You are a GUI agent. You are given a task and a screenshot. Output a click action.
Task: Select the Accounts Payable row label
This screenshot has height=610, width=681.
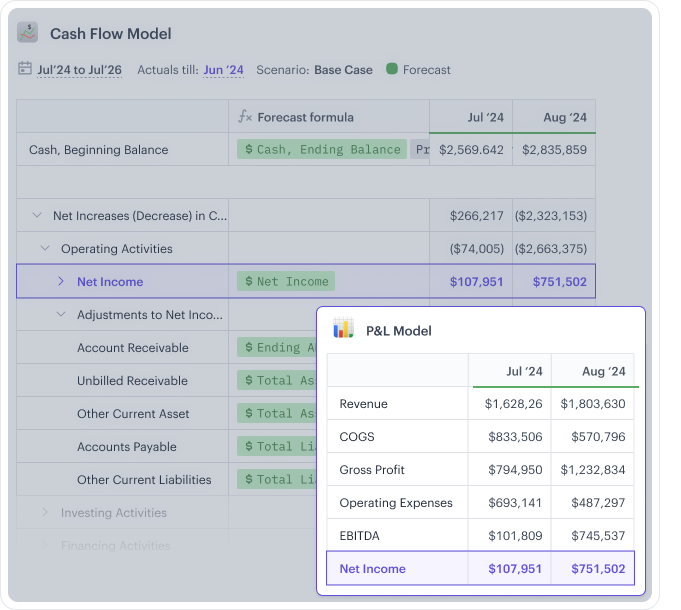tap(127, 447)
